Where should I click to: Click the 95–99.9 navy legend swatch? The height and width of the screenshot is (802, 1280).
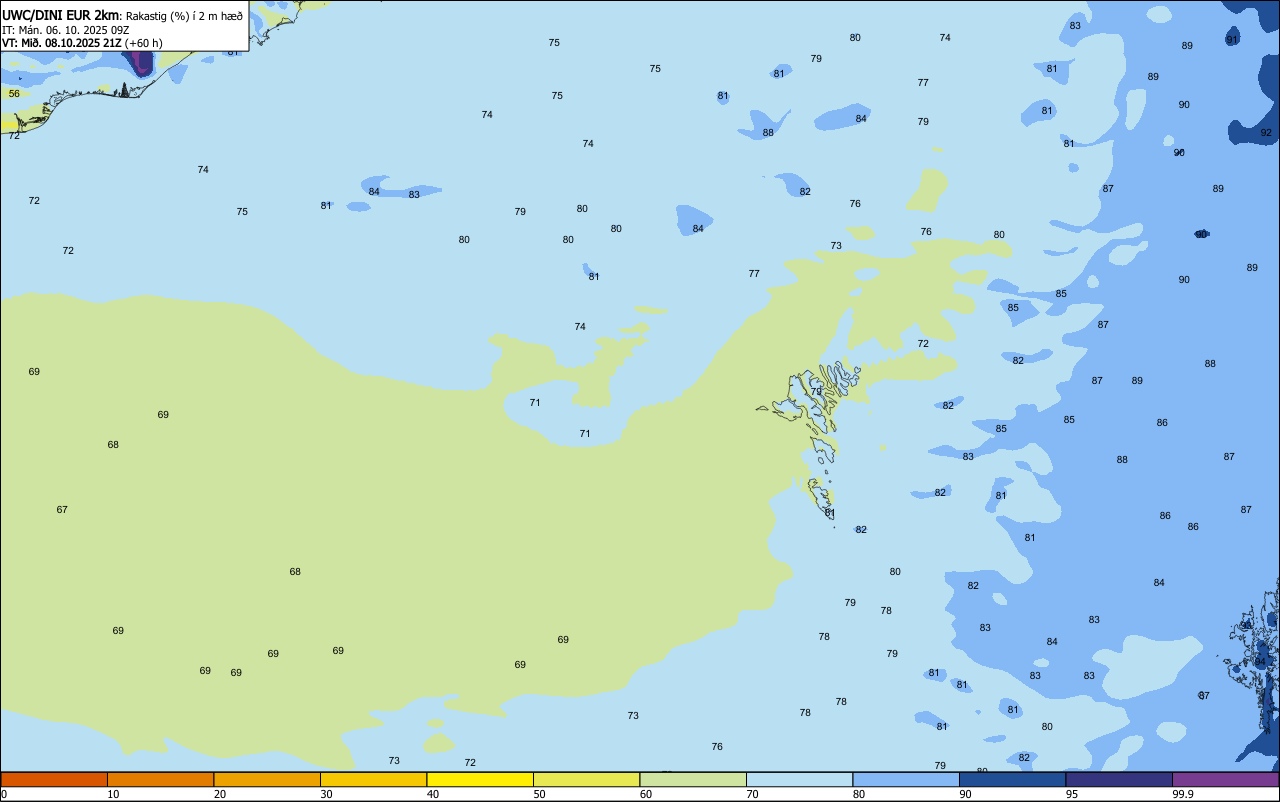tap(1119, 779)
